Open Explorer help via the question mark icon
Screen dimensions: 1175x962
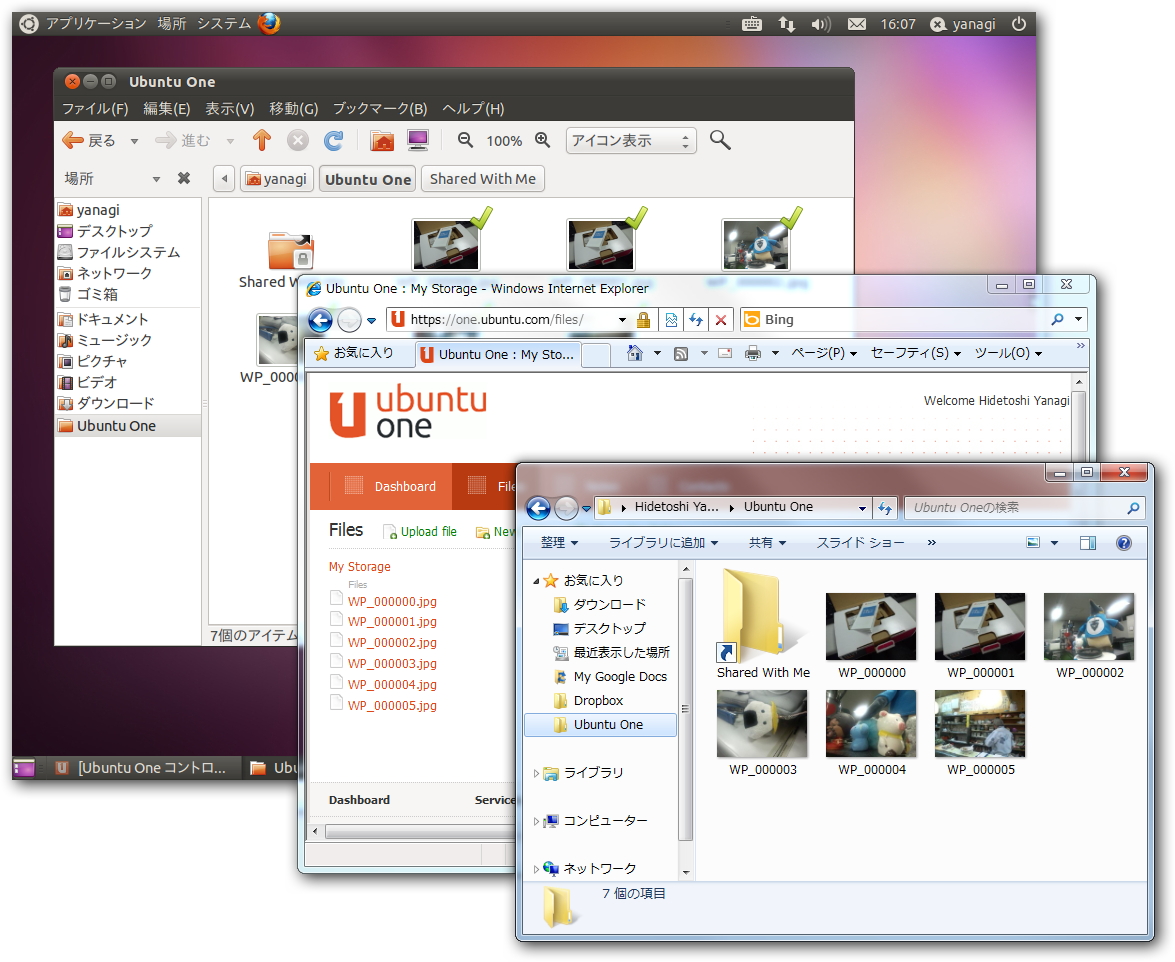(1124, 543)
